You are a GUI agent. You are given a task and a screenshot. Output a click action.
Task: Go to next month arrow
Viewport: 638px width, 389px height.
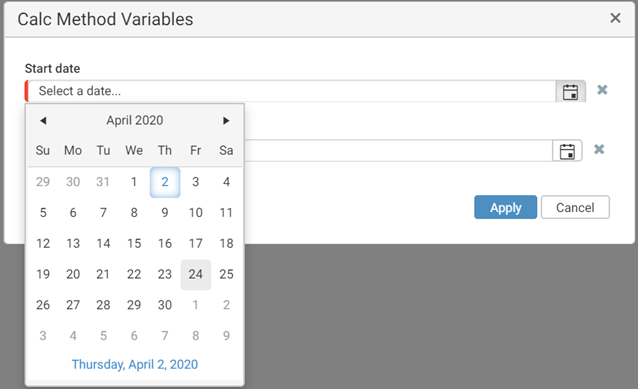click(x=226, y=120)
